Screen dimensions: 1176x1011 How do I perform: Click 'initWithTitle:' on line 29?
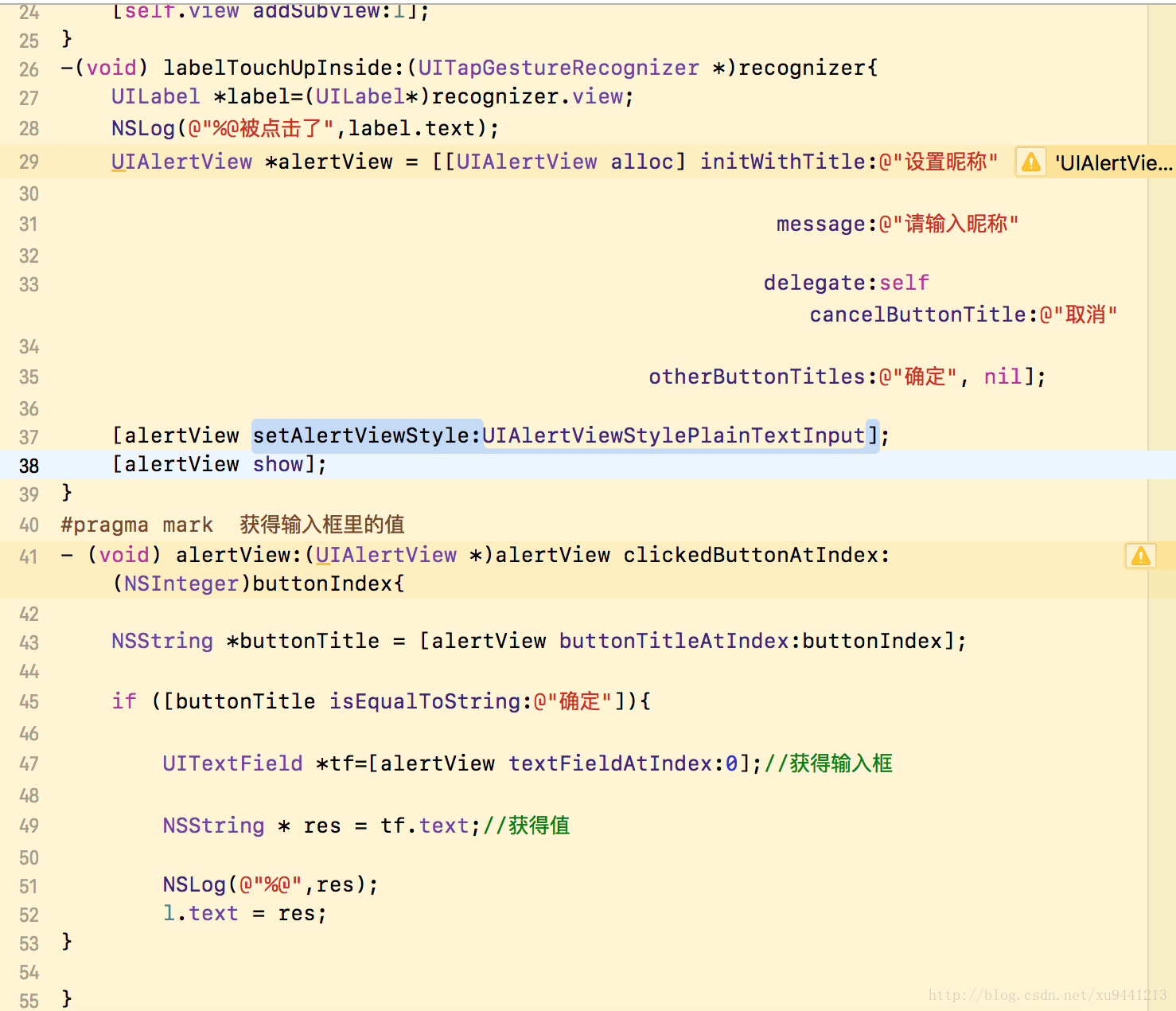tap(789, 162)
